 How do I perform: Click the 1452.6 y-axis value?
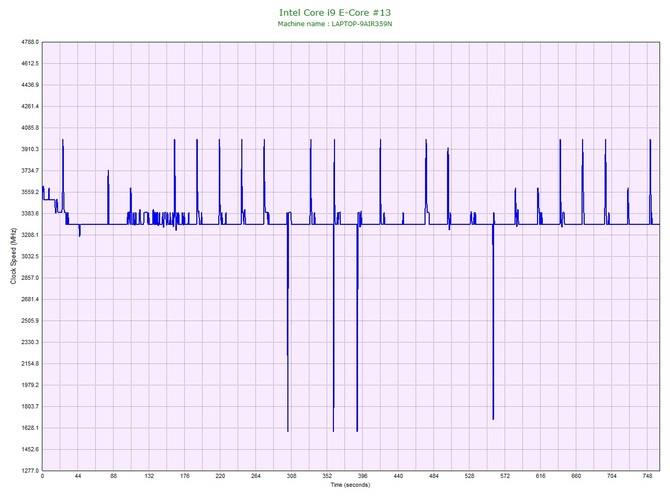(30, 449)
